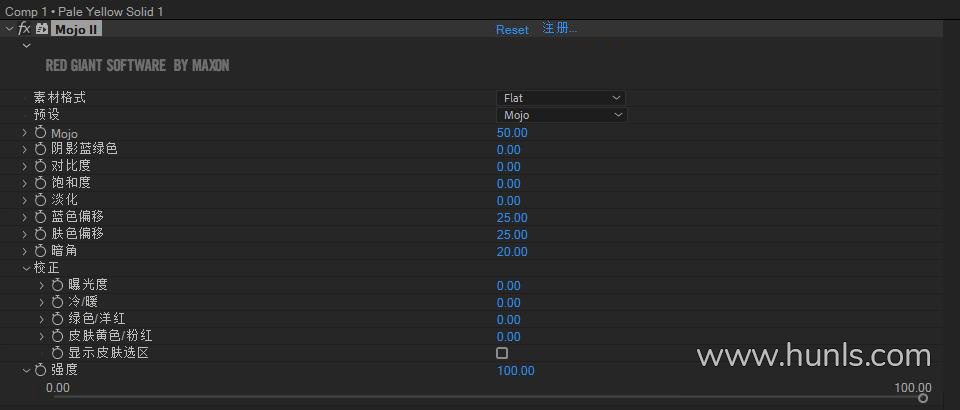960x410 pixels.
Task: Edit the 对比度 value 0.00
Action: click(508, 167)
